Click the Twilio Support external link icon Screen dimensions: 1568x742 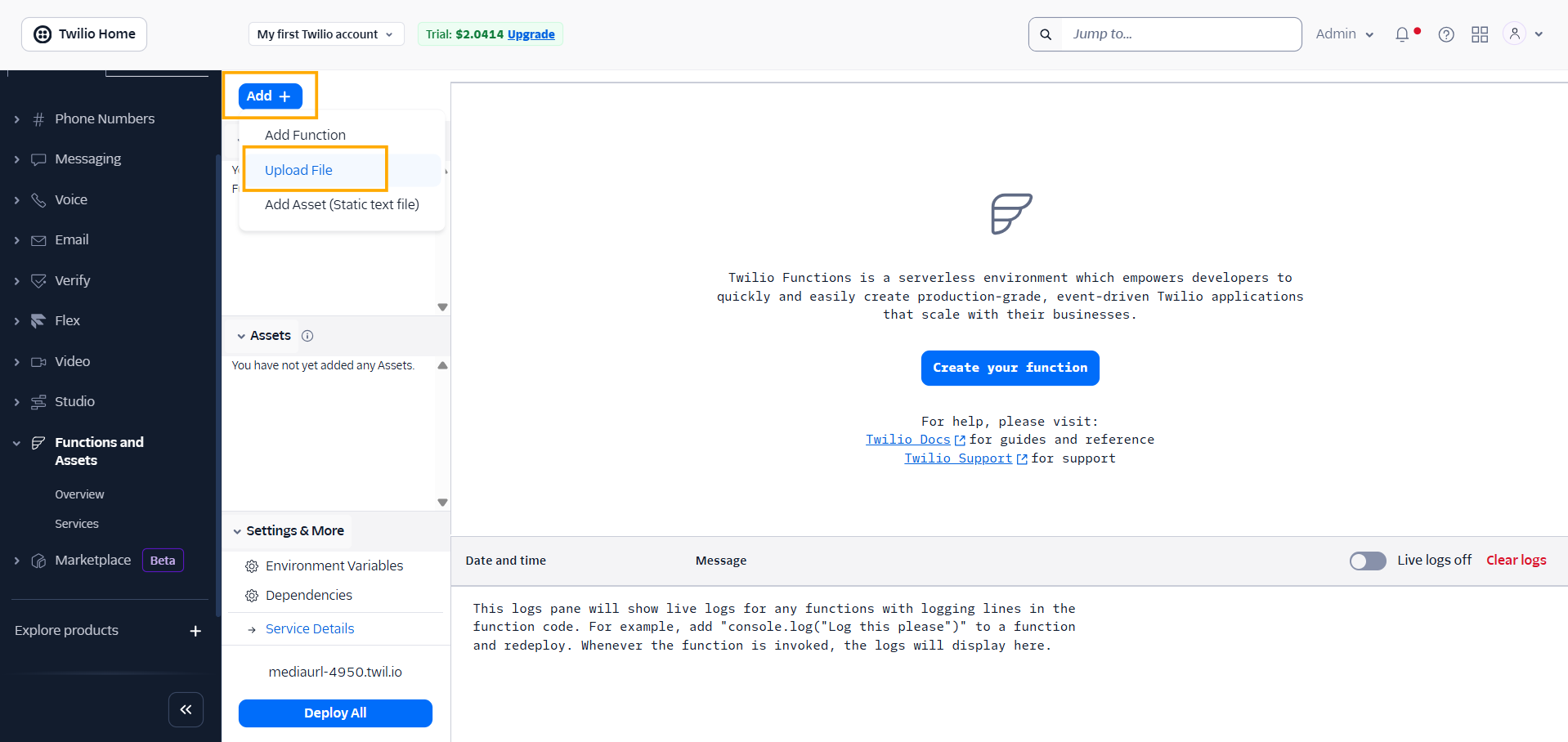point(1022,459)
